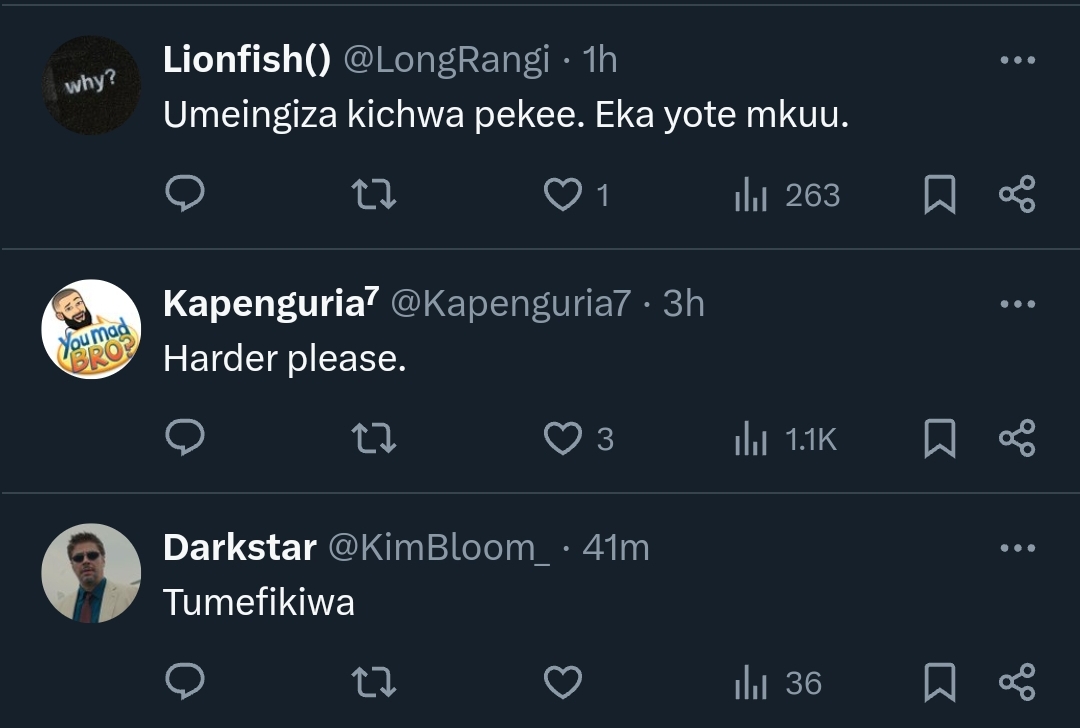This screenshot has width=1080, height=728.
Task: Reply to Kapenguria7's 'Harder please' tweet
Action: pyautogui.click(x=184, y=439)
